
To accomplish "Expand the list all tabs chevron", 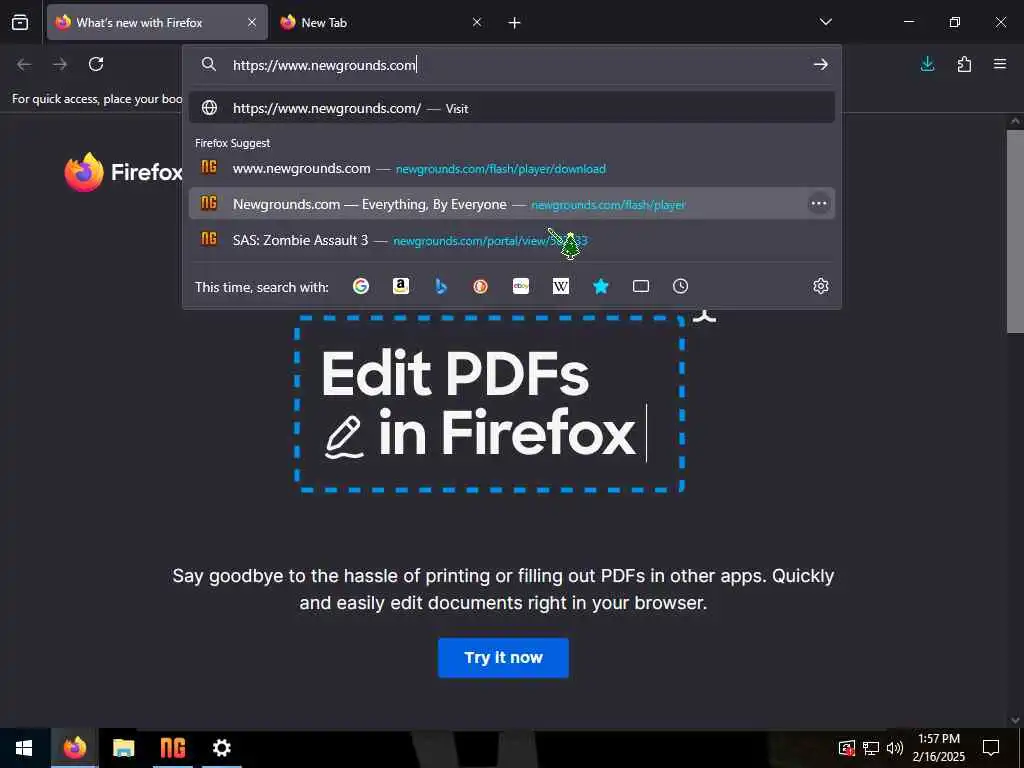I will pos(825,22).
